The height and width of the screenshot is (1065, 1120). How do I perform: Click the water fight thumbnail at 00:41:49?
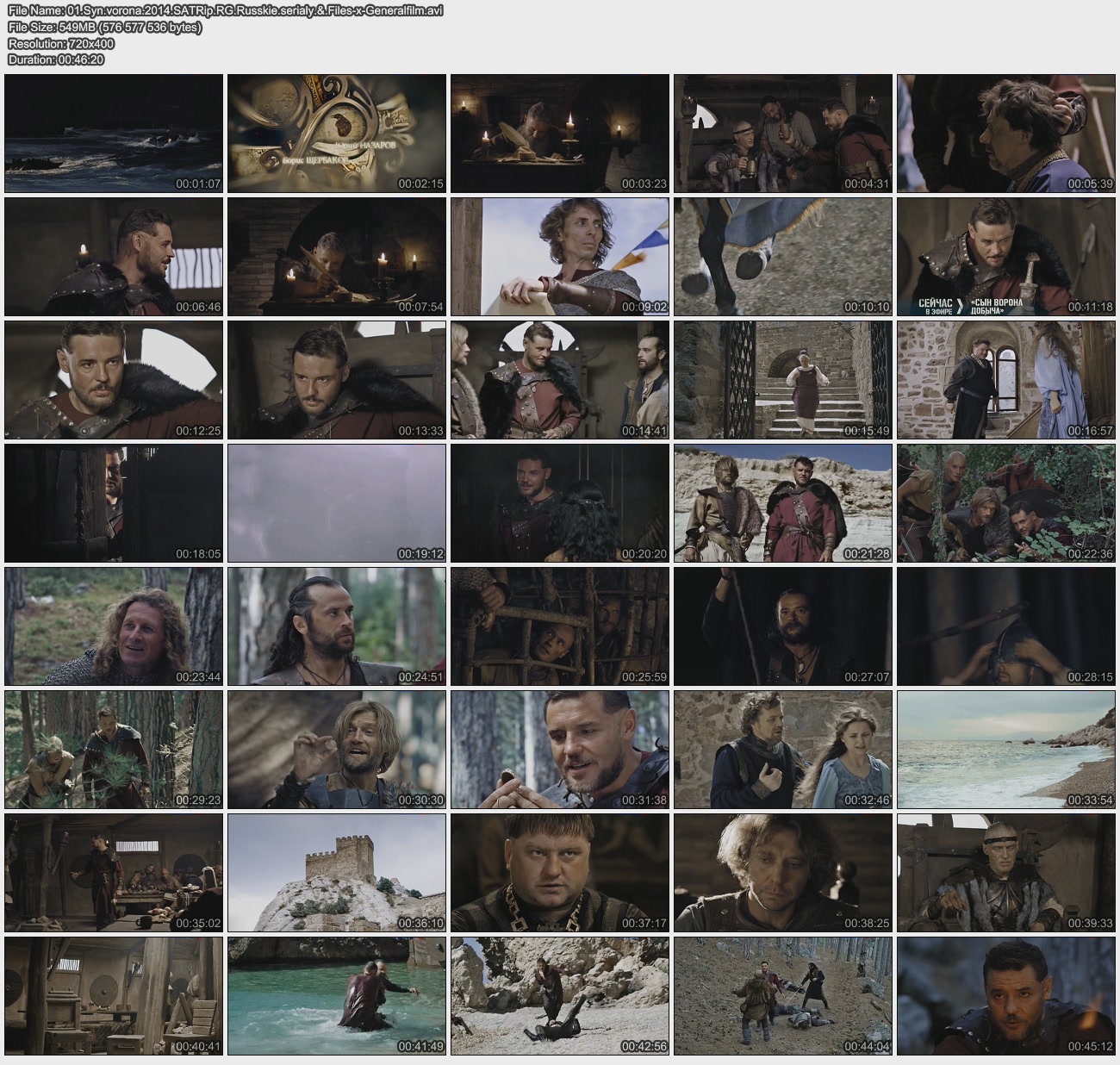pyautogui.click(x=337, y=996)
